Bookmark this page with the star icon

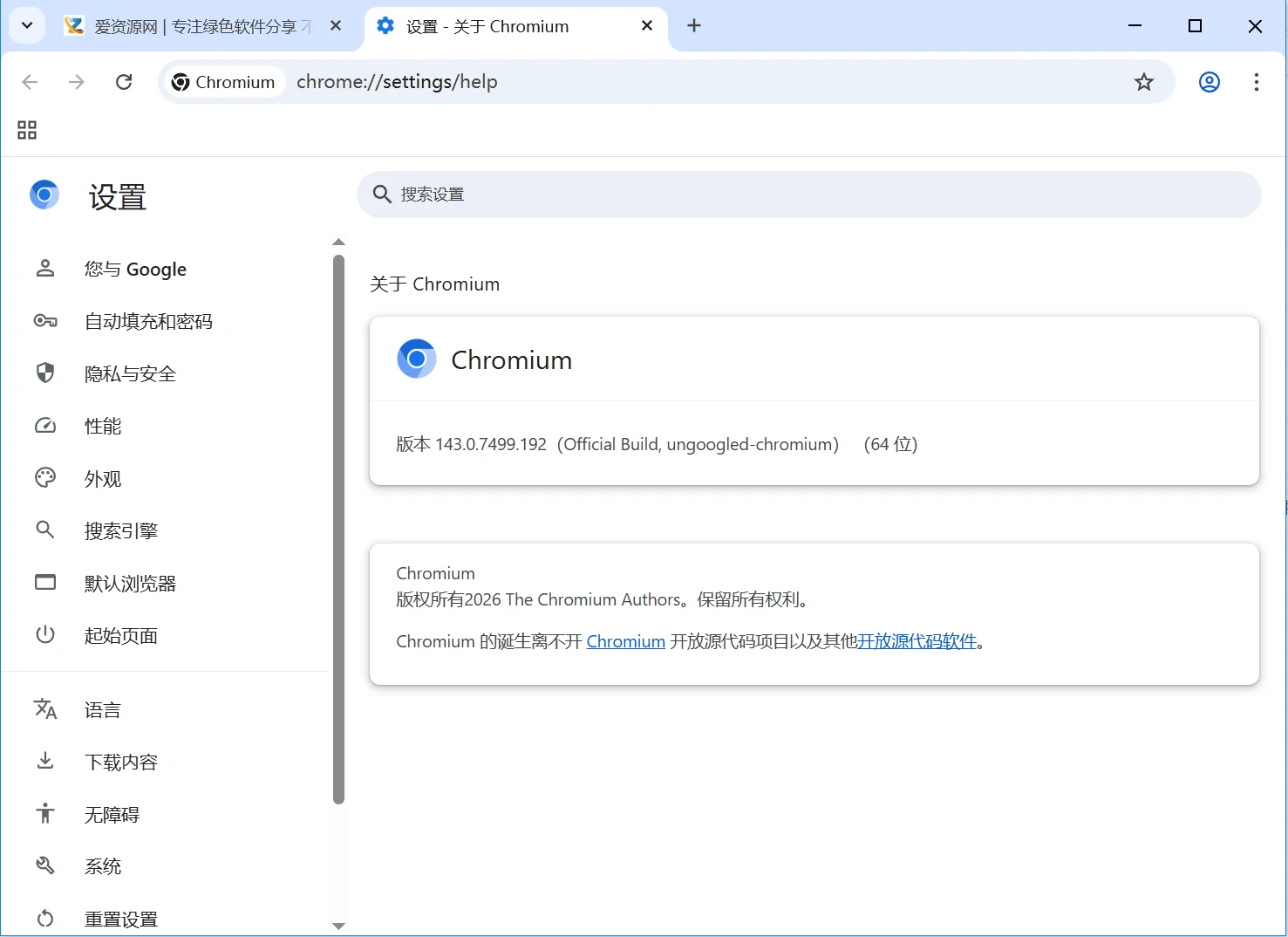click(x=1143, y=82)
